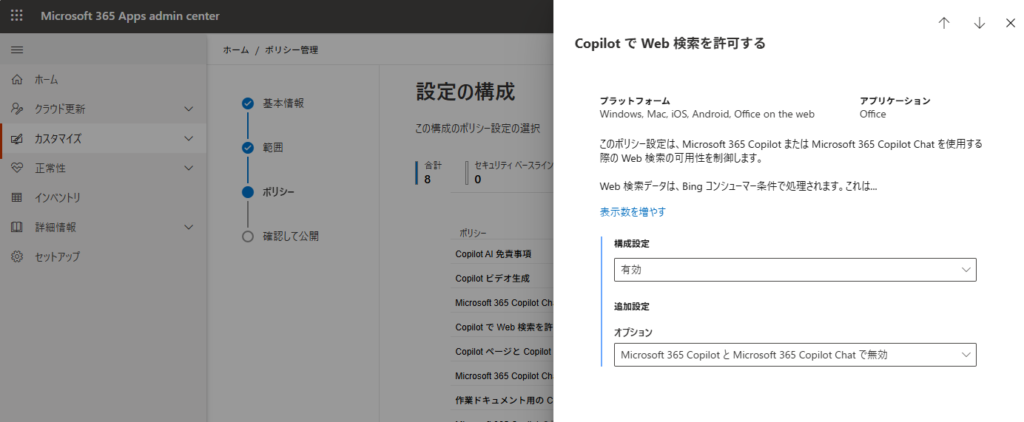
Task: Go to previous policy with up arrow
Action: (944, 23)
